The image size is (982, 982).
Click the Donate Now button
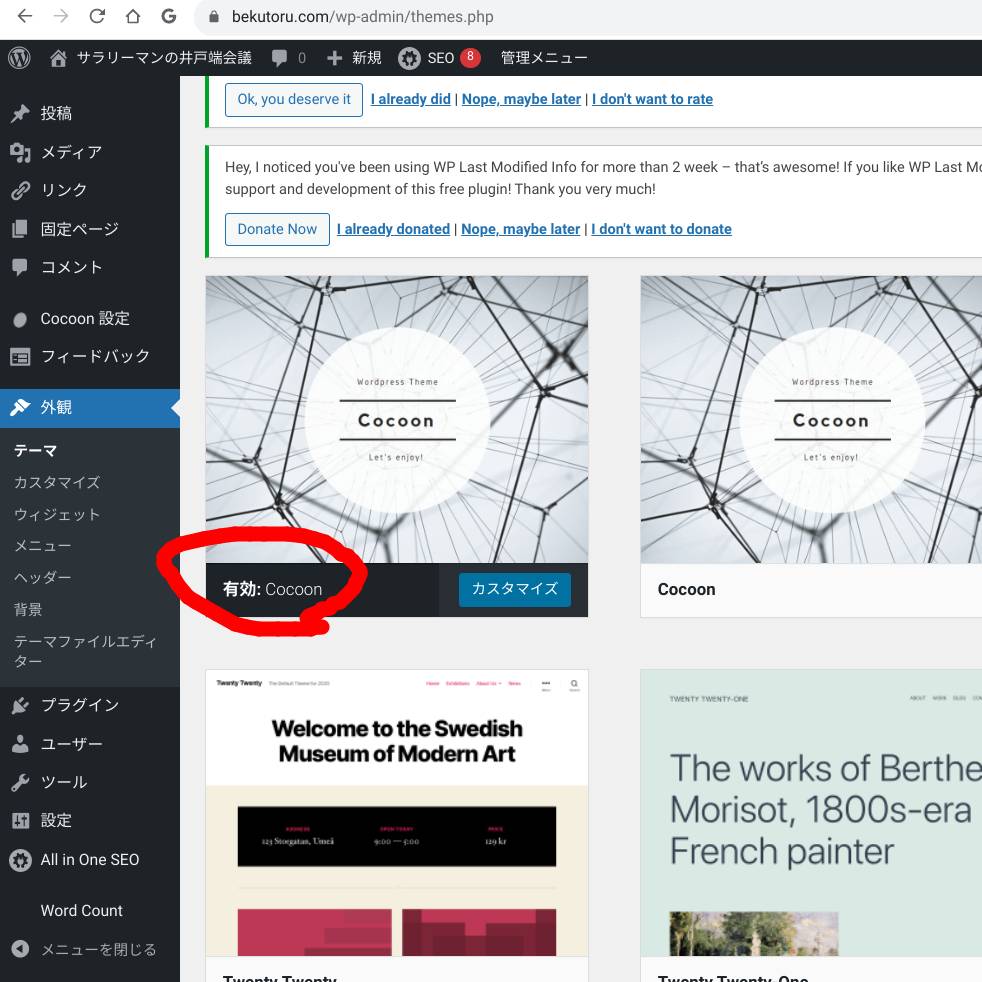pos(277,229)
